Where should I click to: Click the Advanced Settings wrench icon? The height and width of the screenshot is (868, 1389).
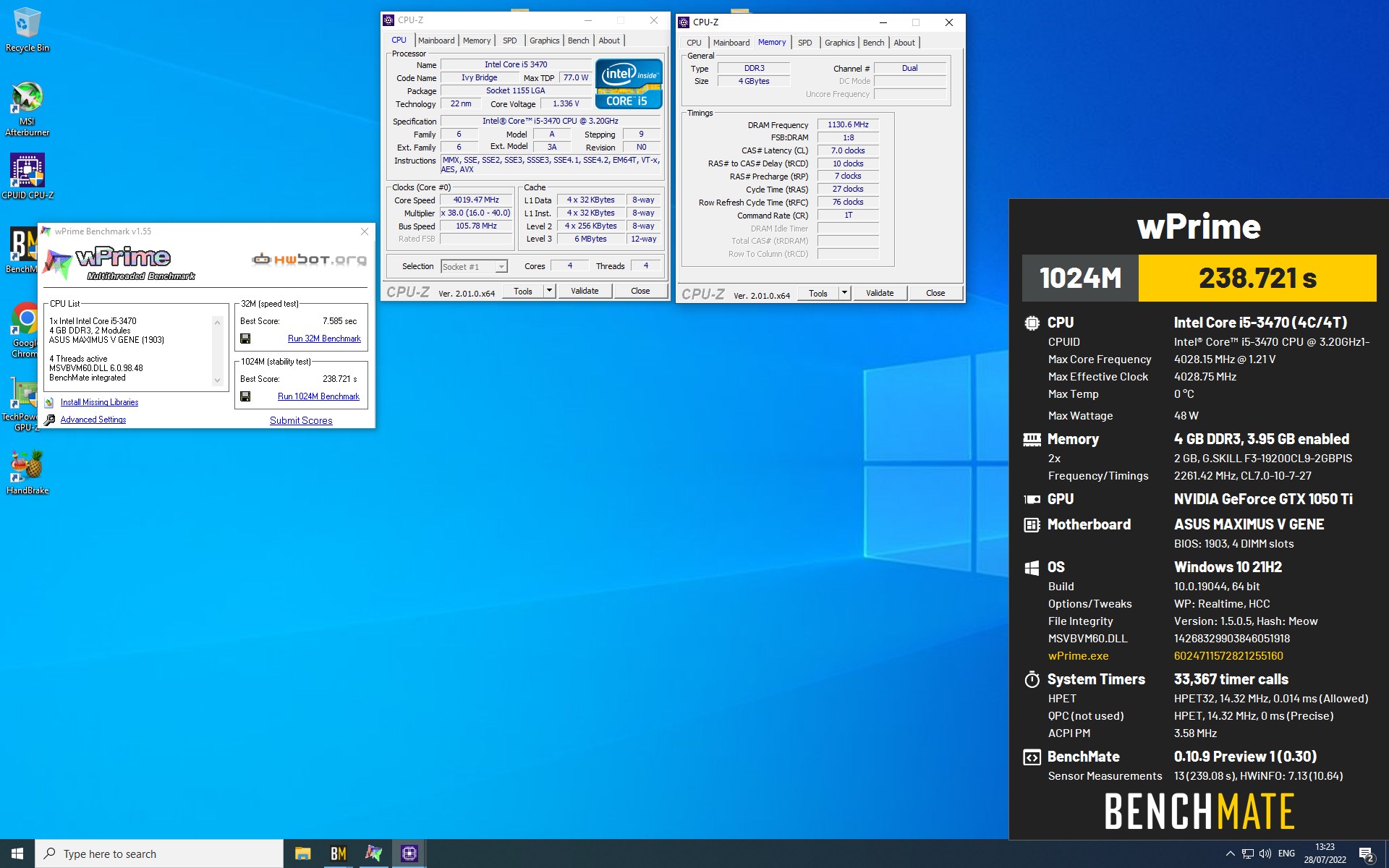49,420
